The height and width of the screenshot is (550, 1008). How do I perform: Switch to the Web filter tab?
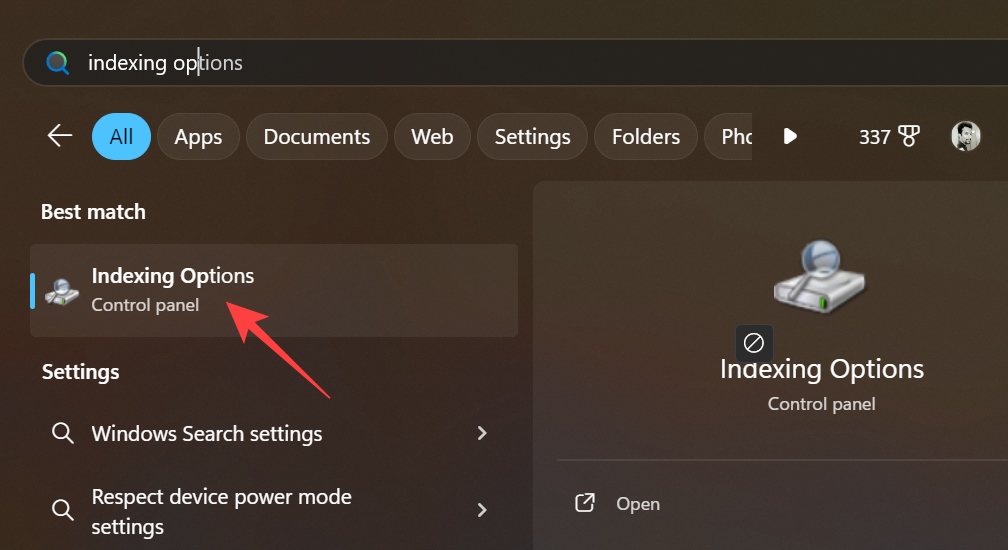(432, 136)
